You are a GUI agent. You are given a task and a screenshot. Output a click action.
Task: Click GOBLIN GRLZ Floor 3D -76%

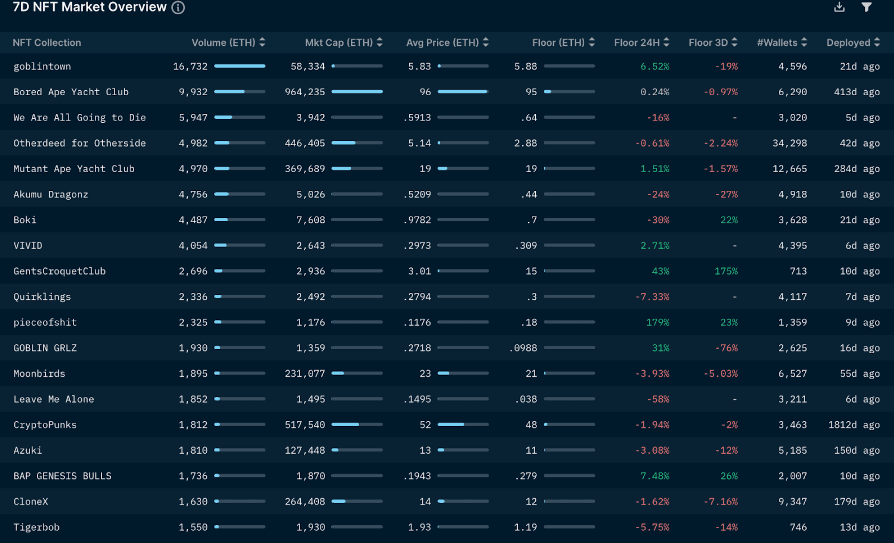pyautogui.click(x=726, y=348)
